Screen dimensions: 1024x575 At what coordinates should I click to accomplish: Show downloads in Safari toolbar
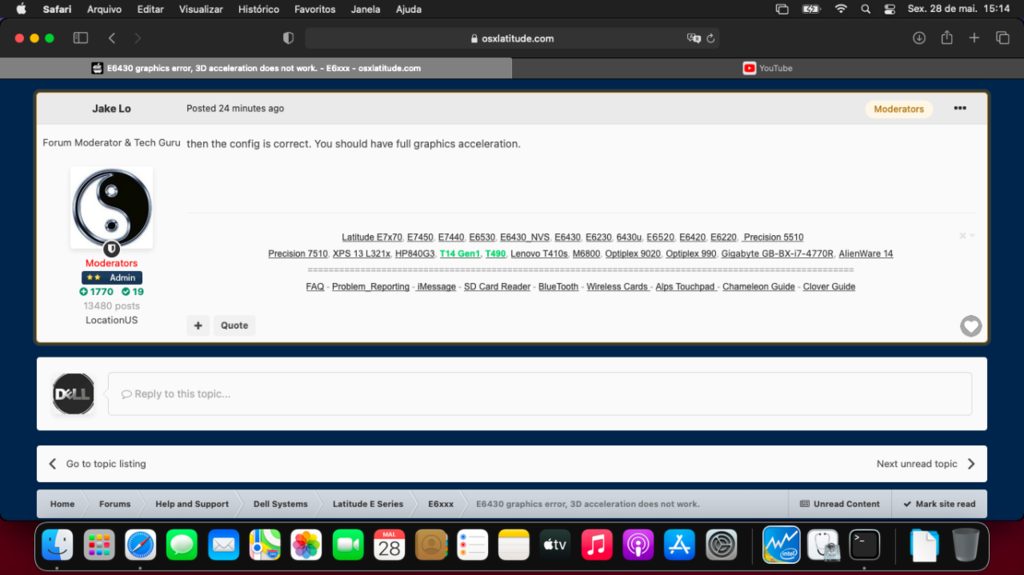[919, 38]
